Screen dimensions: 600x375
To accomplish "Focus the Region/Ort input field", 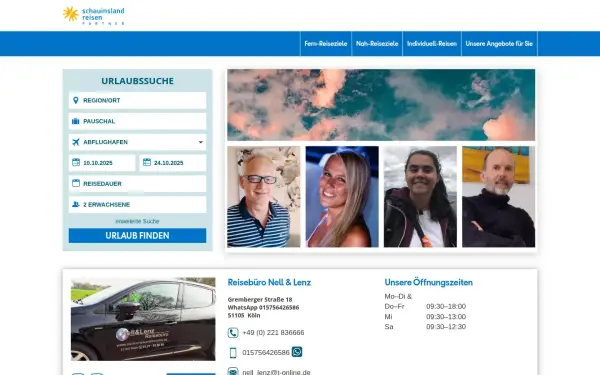I will click(137, 100).
